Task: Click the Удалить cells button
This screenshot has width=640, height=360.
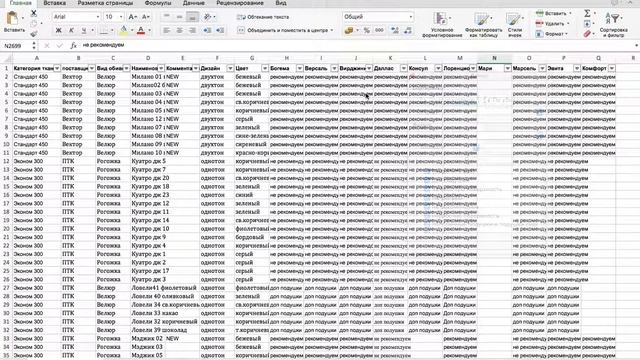Action: (552, 24)
